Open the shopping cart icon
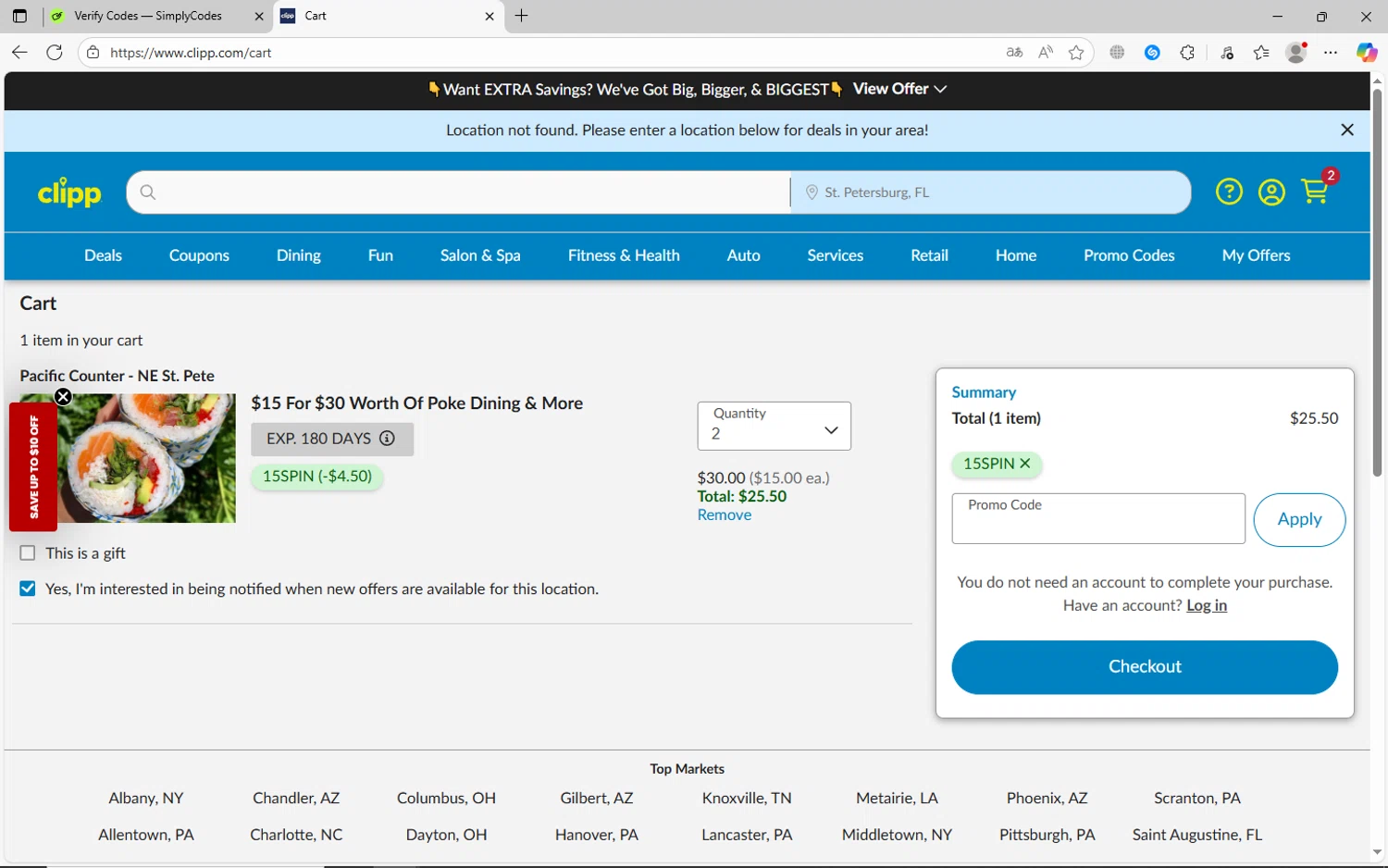This screenshot has width=1388, height=868. (x=1316, y=190)
